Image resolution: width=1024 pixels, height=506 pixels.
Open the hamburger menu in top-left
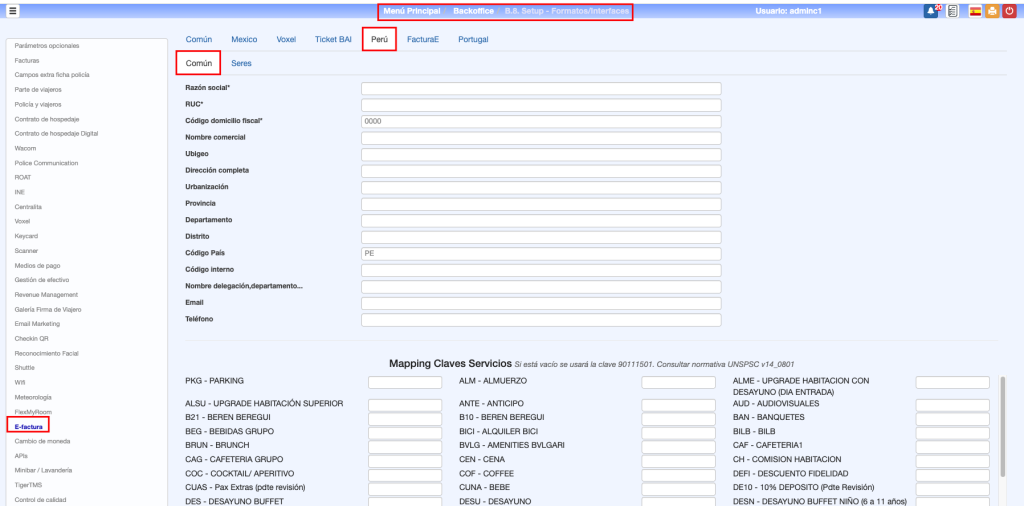(13, 10)
